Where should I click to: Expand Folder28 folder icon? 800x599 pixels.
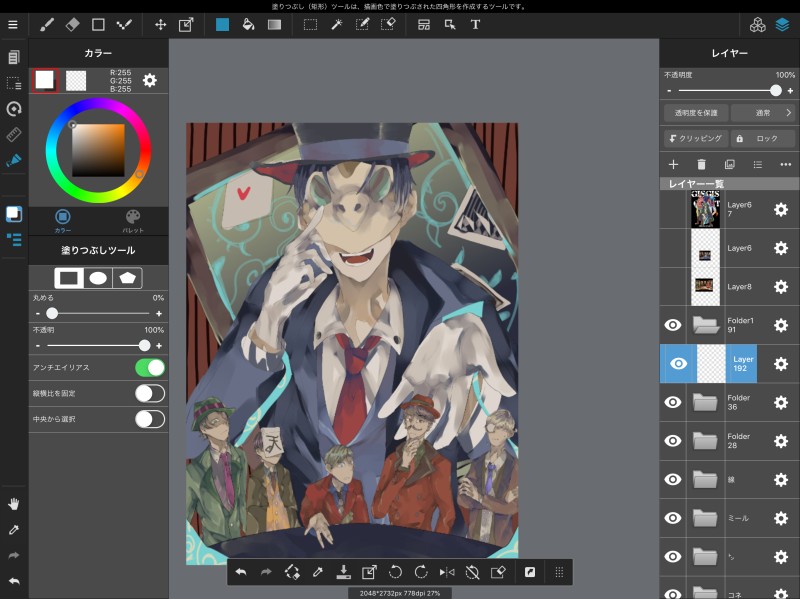[x=706, y=441]
